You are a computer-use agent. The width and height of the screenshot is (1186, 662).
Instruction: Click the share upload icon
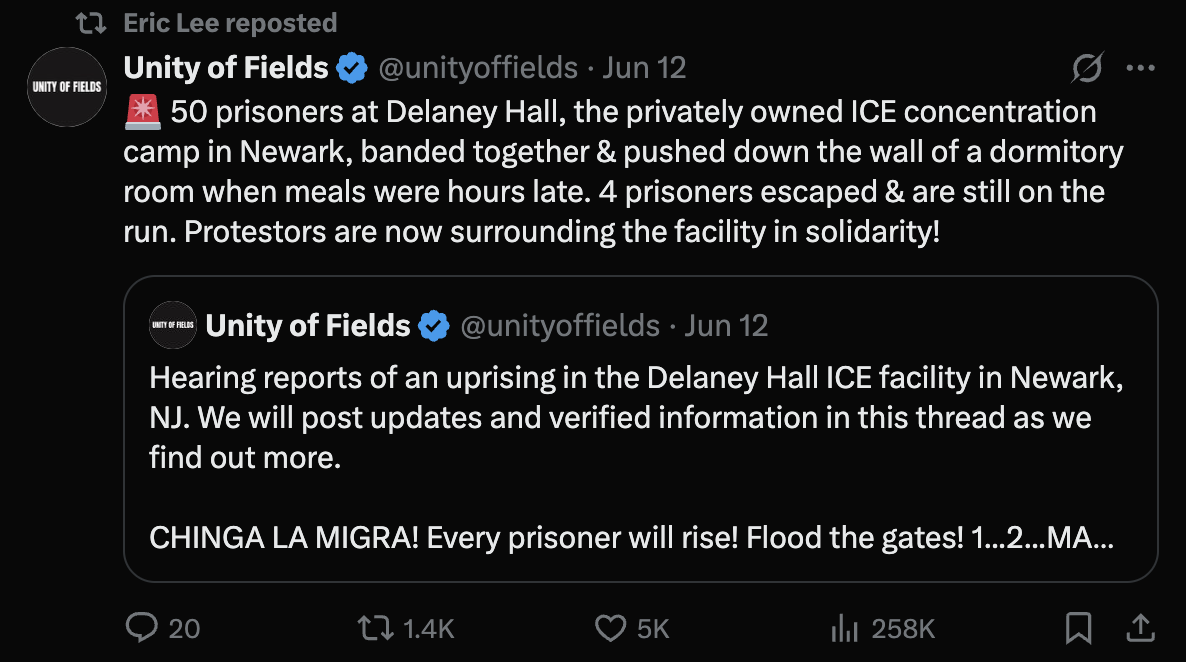point(1139,628)
